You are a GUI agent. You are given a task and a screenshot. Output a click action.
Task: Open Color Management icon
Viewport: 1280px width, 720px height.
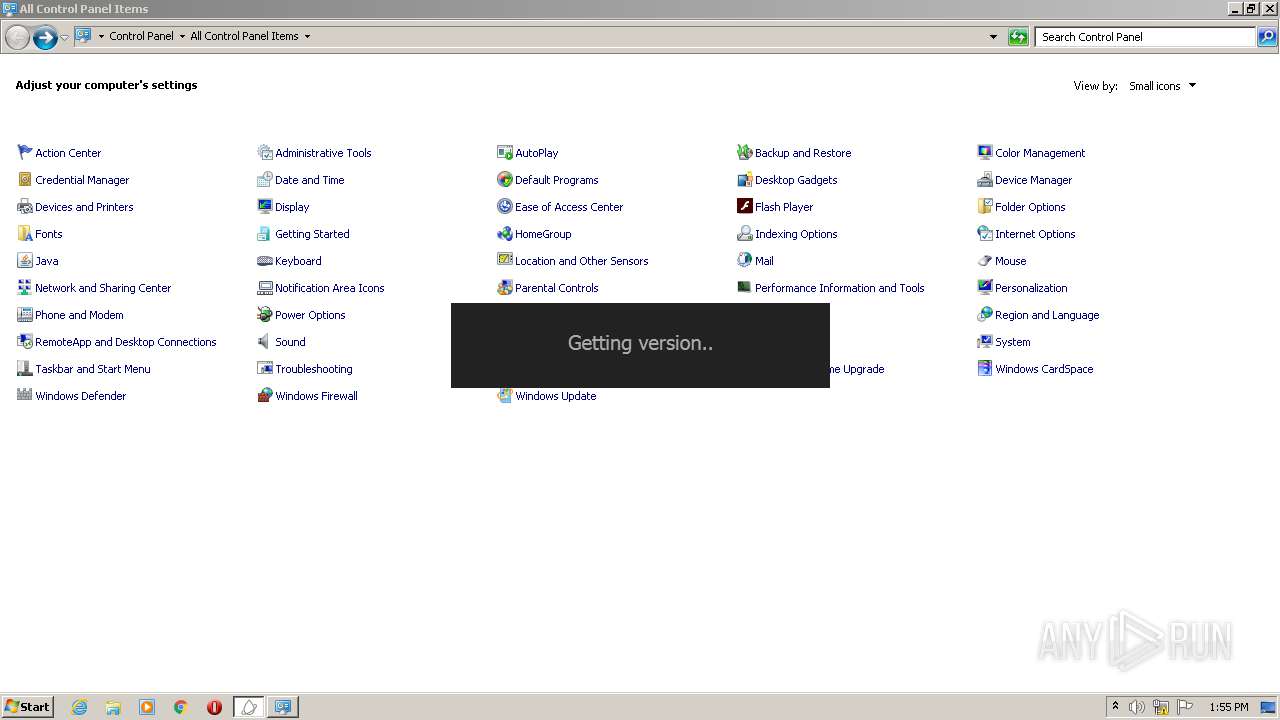[985, 153]
